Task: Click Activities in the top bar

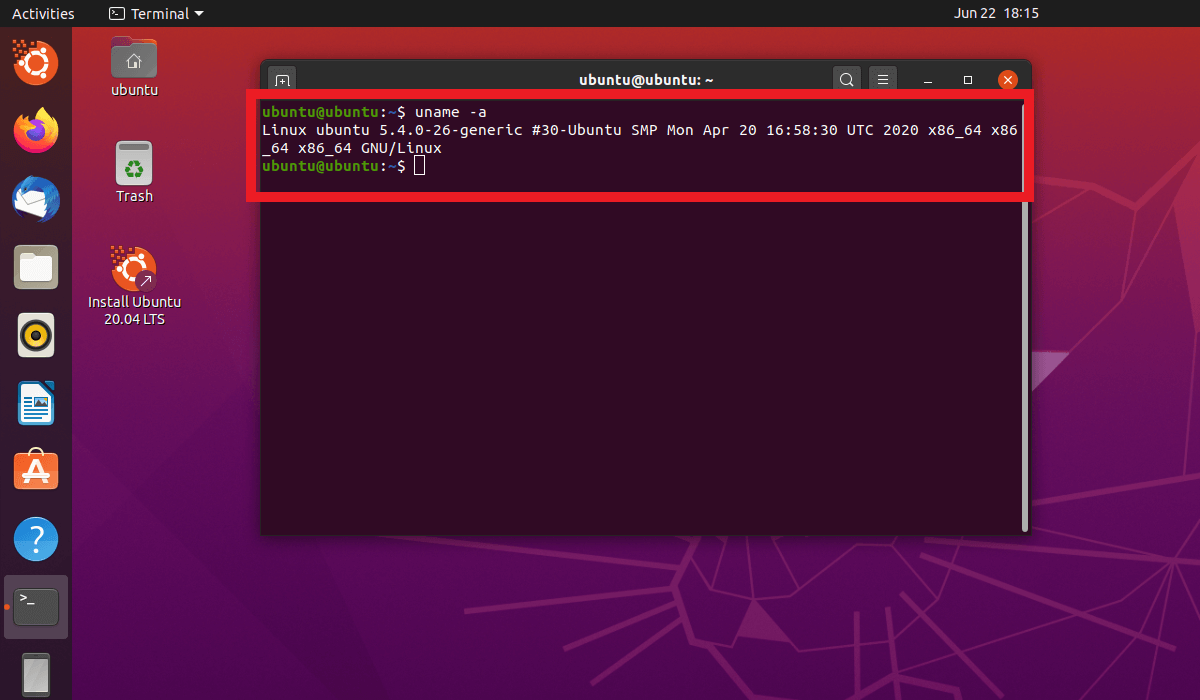Action: 42,13
